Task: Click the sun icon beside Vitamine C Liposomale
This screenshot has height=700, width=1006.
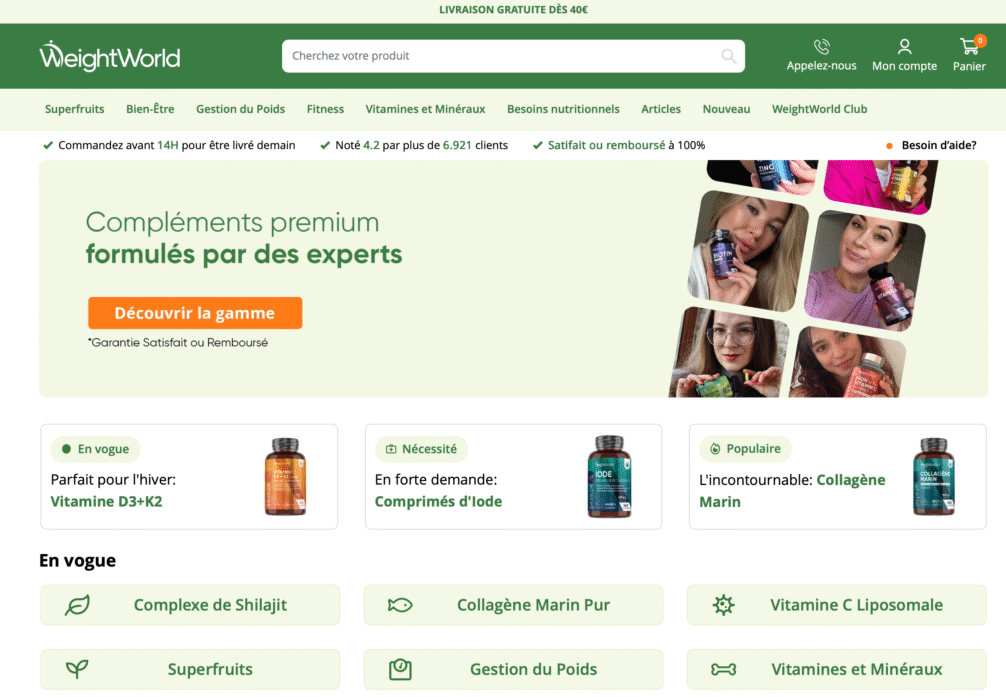Action: tap(723, 605)
